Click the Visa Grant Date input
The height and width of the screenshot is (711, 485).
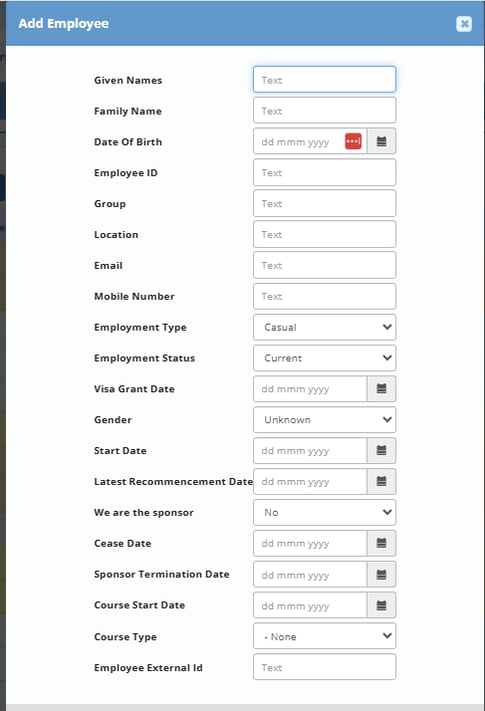pyautogui.click(x=310, y=389)
